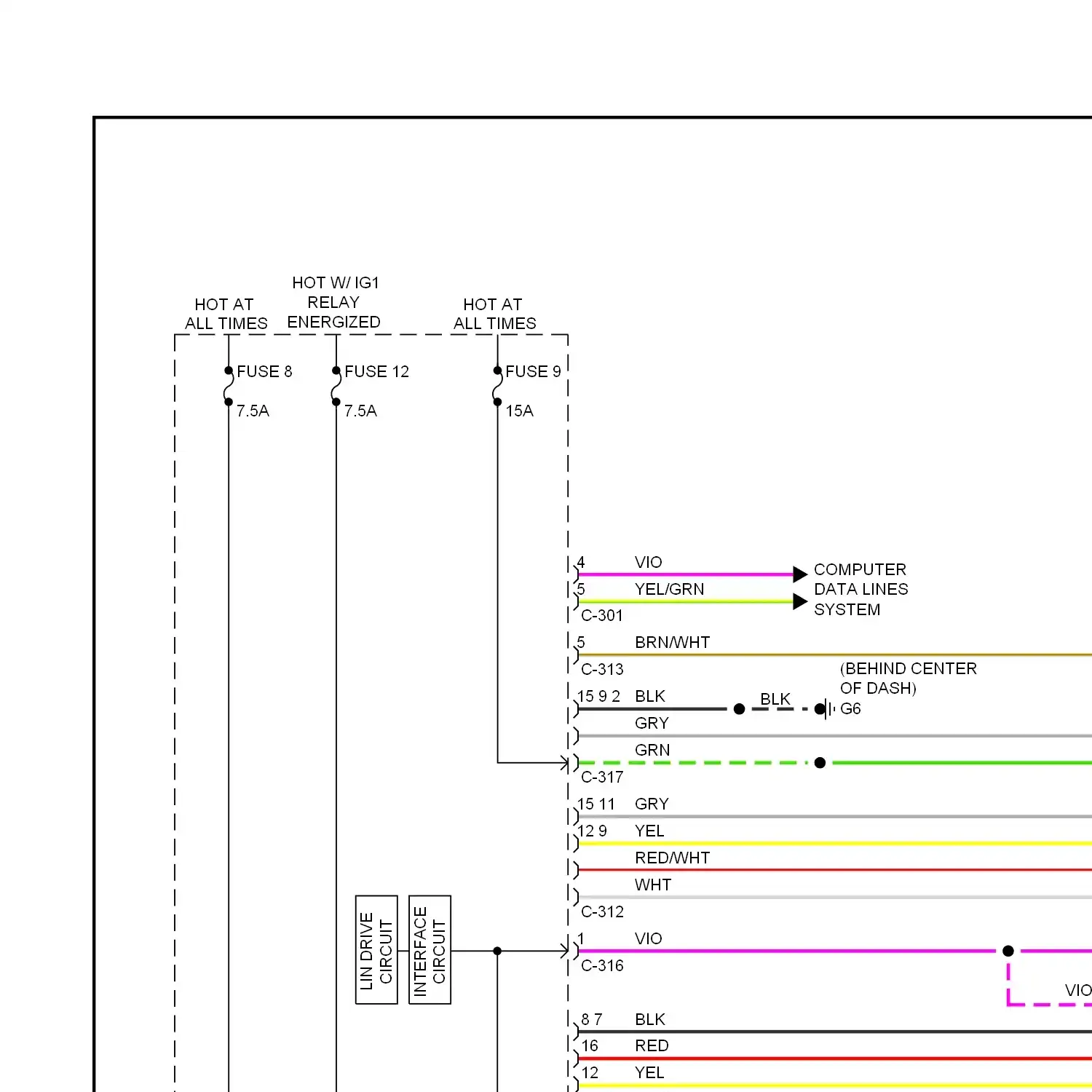Image resolution: width=1092 pixels, height=1092 pixels.
Task: Click the BEHIND CENTER OF DASH note
Action: [x=909, y=678]
